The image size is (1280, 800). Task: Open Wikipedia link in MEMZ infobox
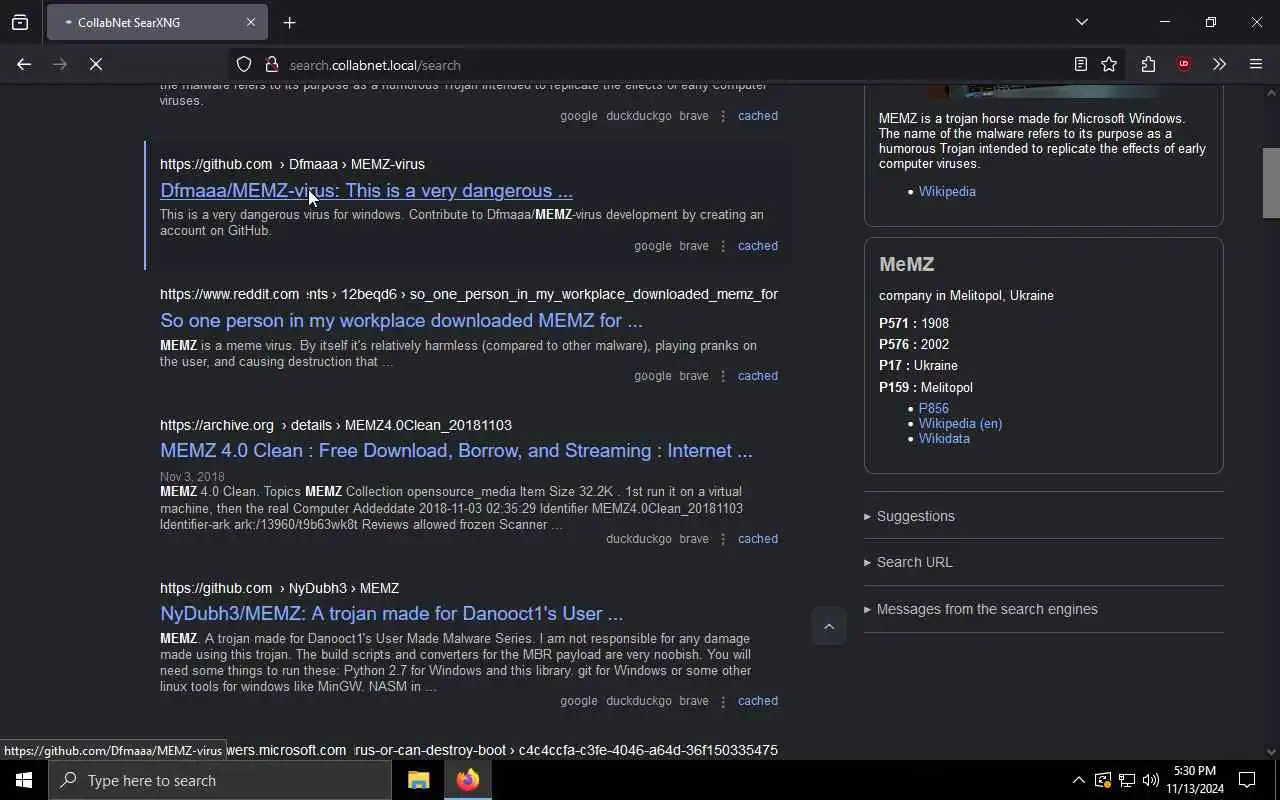coord(947,191)
